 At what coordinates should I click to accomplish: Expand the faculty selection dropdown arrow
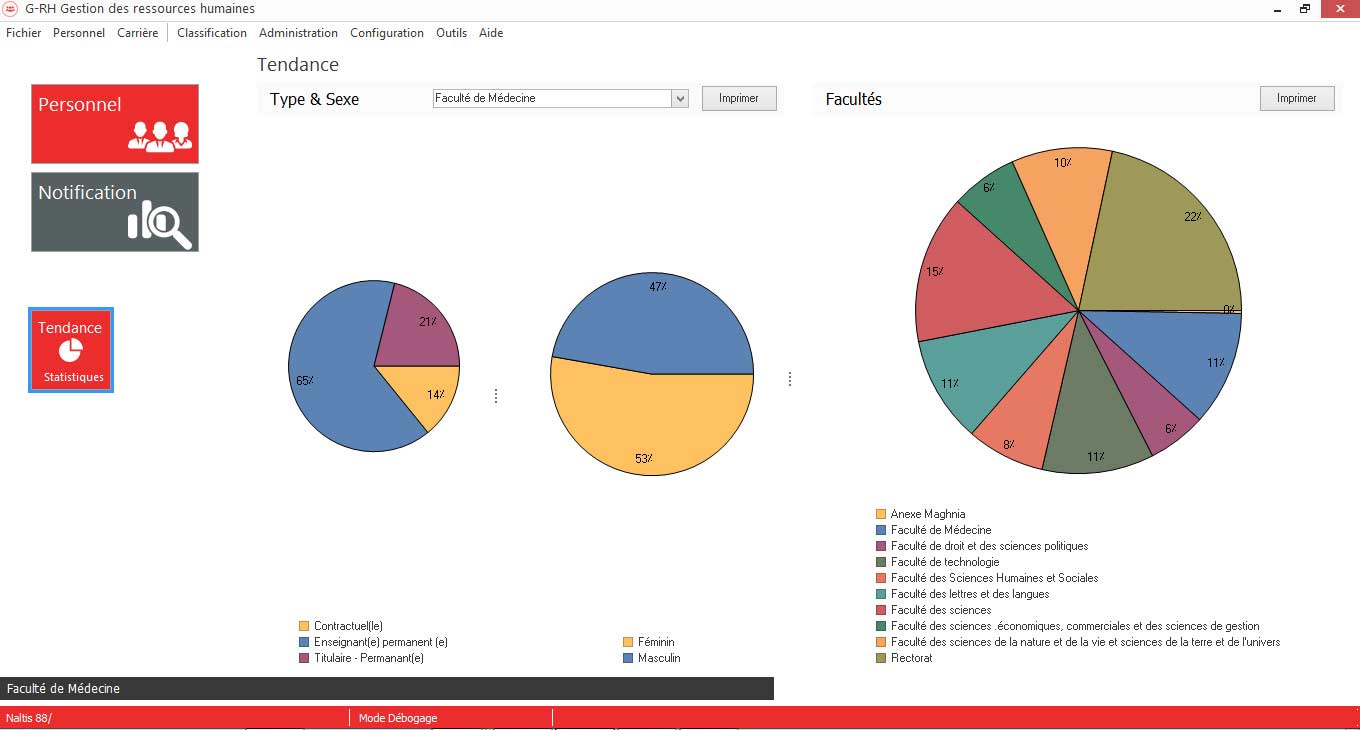tap(680, 98)
